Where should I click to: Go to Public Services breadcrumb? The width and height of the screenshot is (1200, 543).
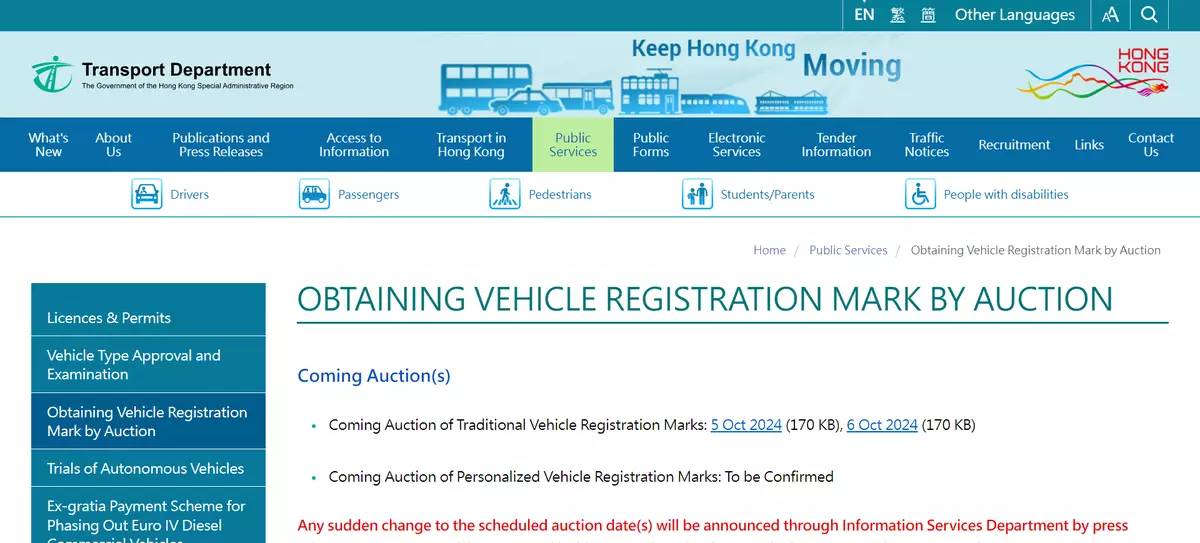tap(848, 250)
